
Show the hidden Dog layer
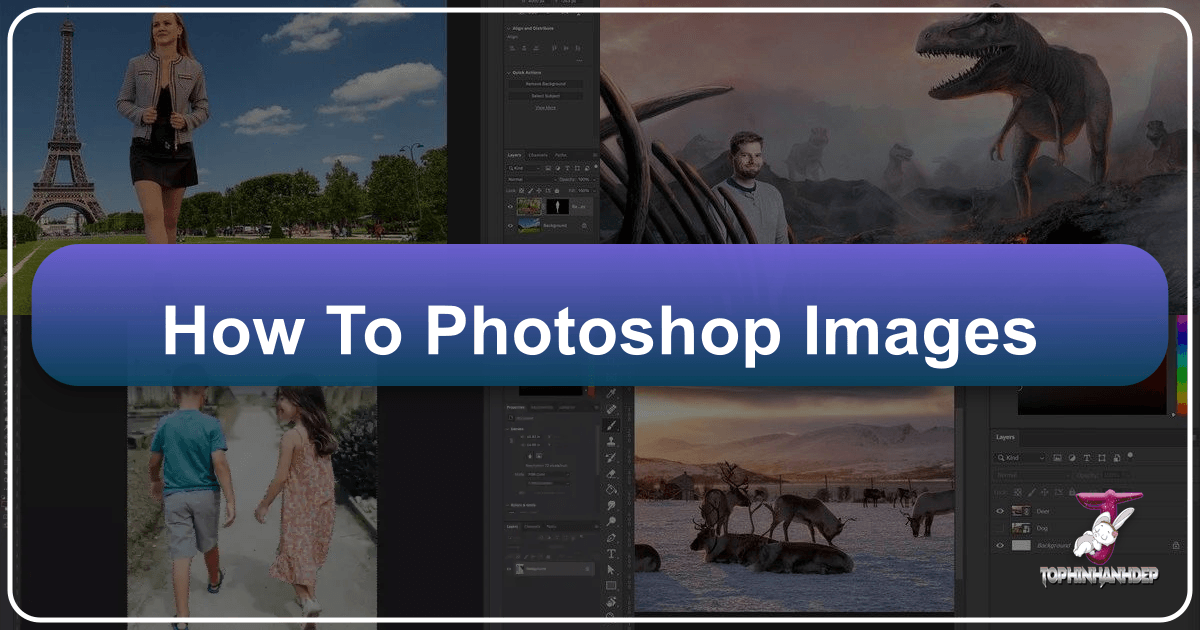pos(999,528)
